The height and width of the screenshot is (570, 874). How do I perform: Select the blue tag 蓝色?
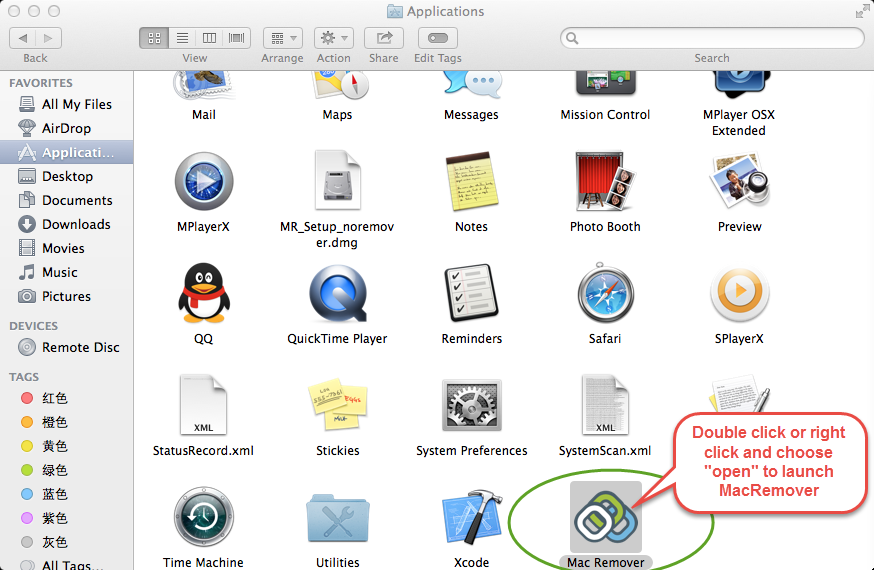pyautogui.click(x=66, y=494)
